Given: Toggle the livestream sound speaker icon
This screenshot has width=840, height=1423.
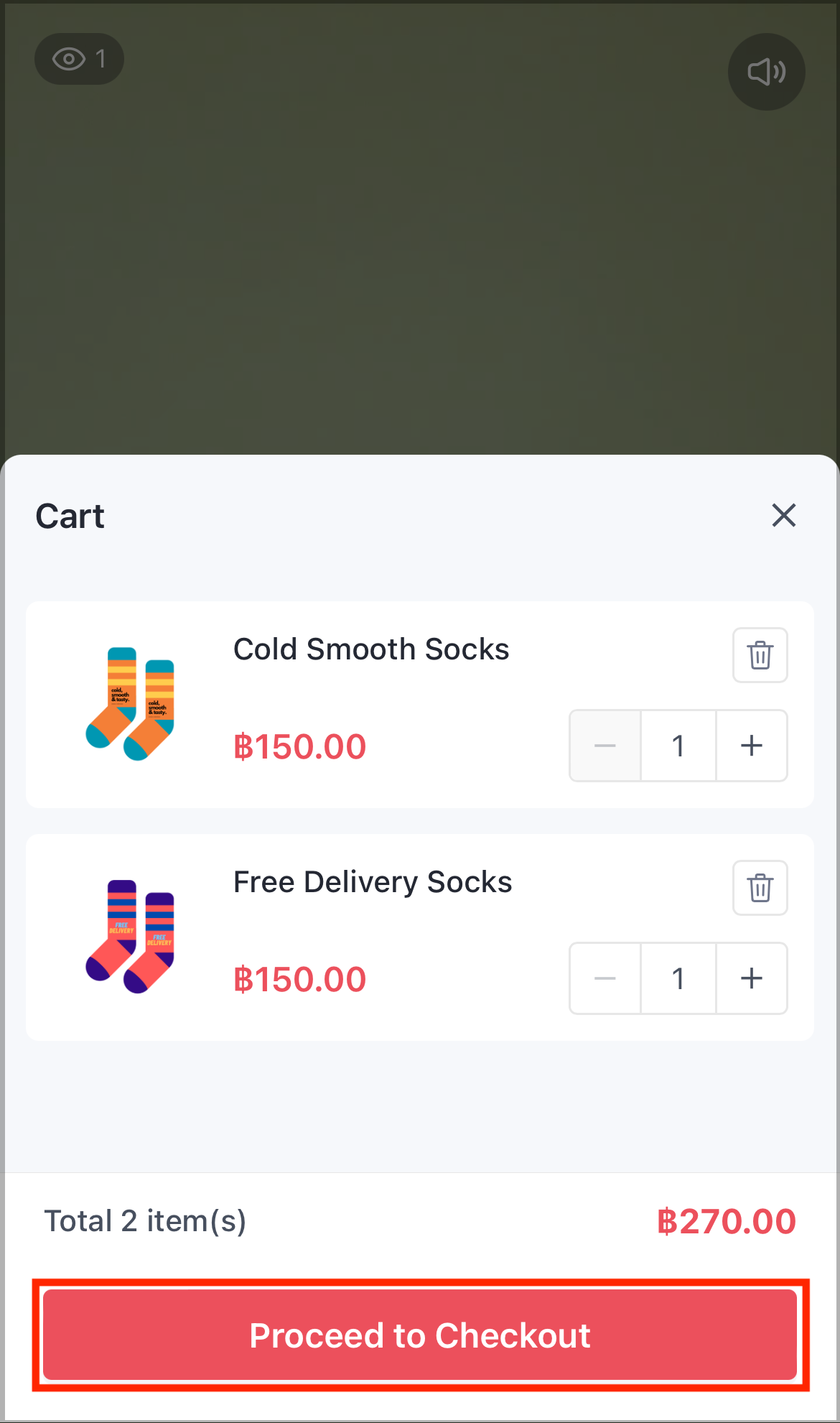Looking at the screenshot, I should 766,72.
